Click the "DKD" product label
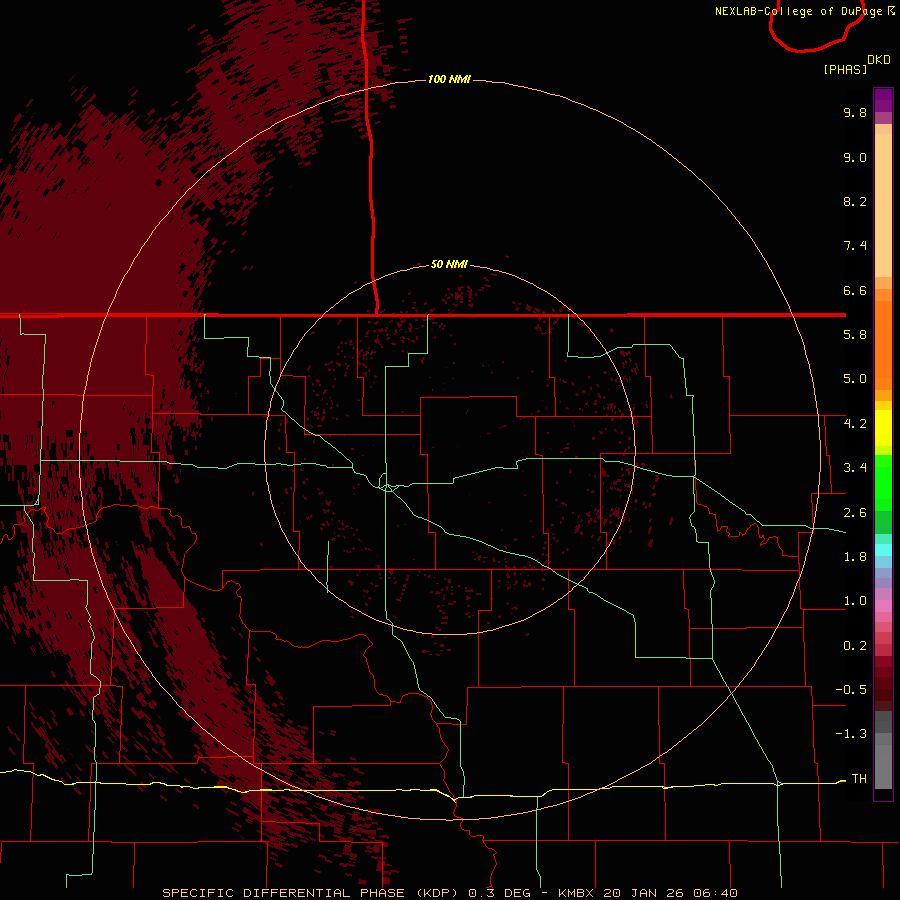 879,60
